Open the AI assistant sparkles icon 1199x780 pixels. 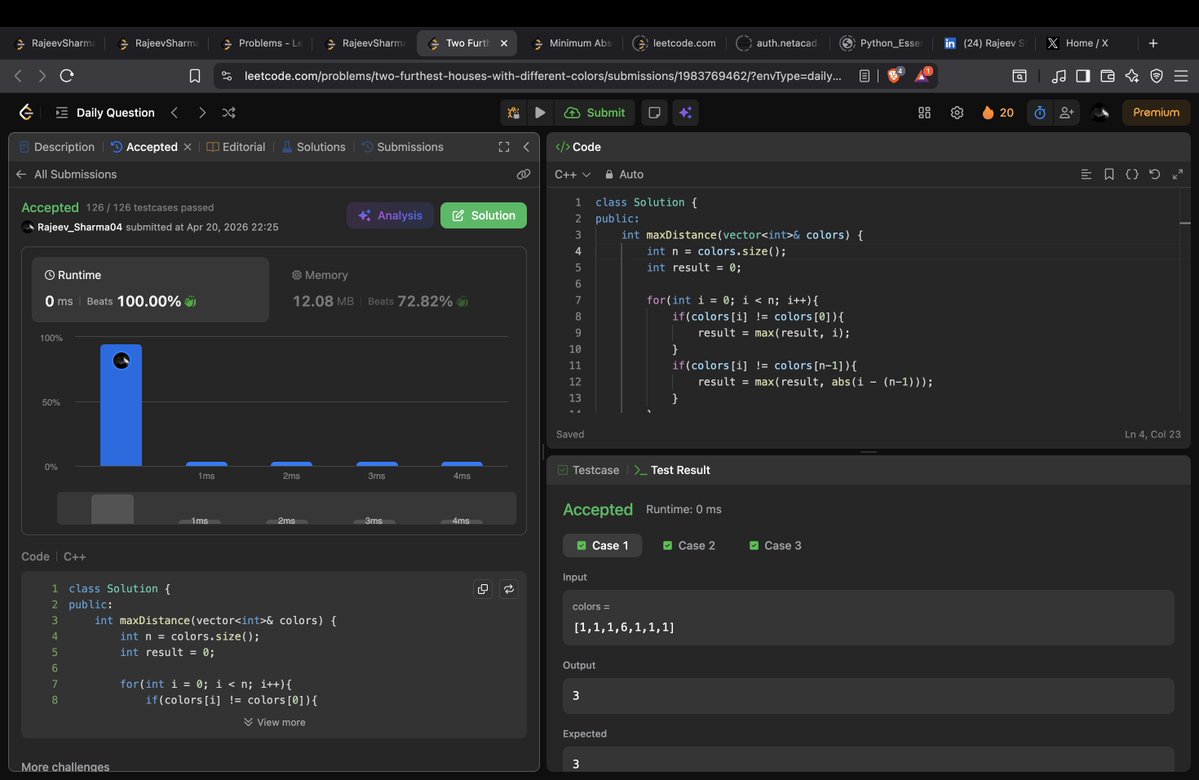[686, 112]
